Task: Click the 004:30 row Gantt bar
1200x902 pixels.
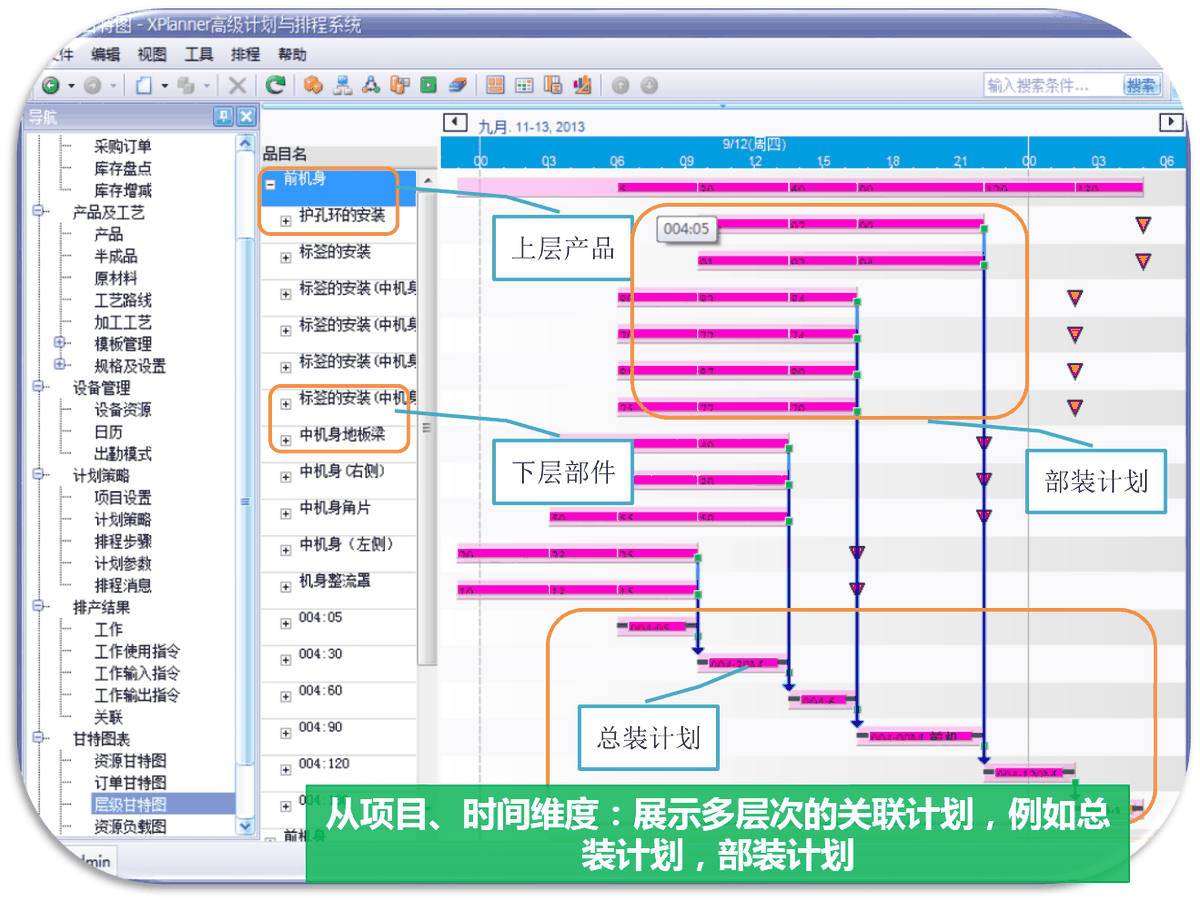Action: point(742,662)
